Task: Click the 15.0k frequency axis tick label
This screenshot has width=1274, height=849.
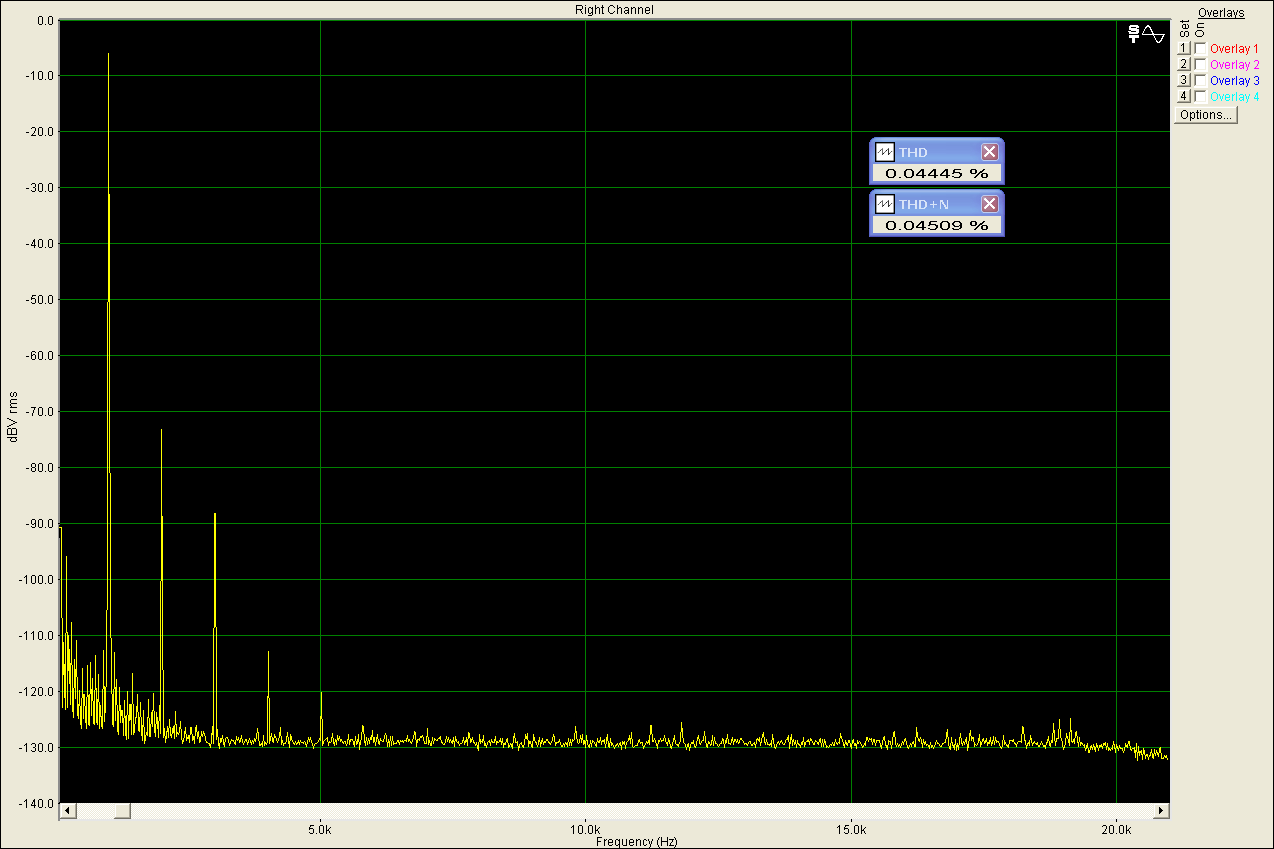Action: (851, 830)
